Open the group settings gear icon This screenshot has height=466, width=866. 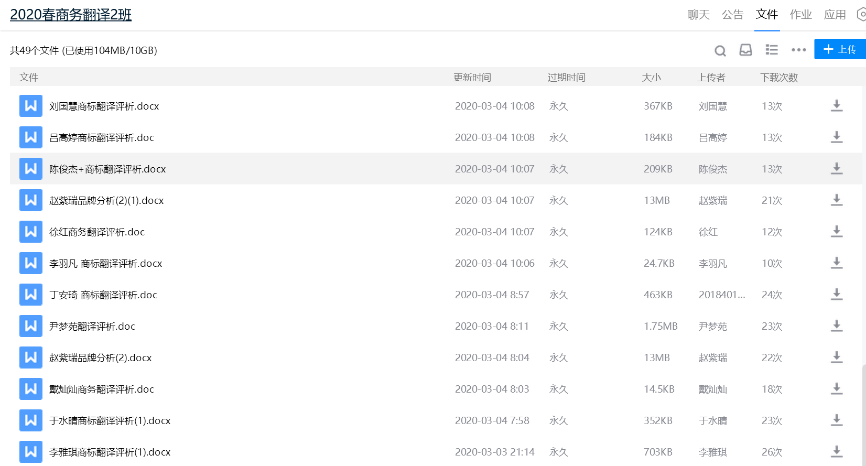pos(861,15)
